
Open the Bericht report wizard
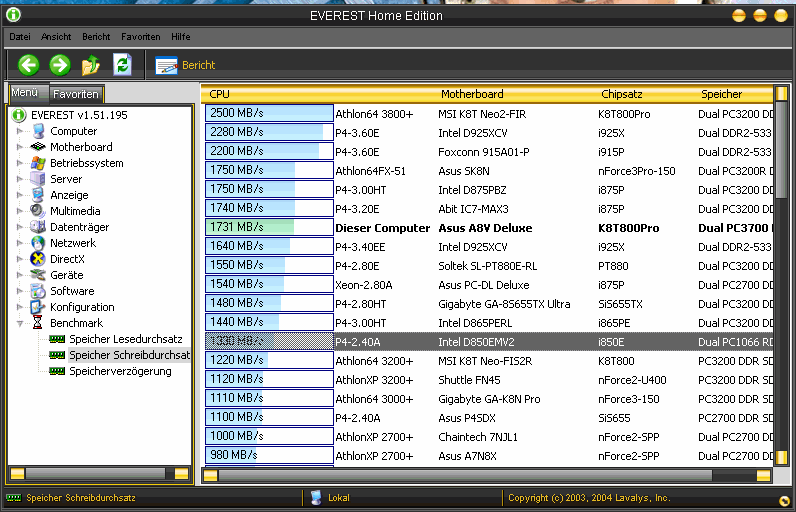pyautogui.click(x=185, y=65)
